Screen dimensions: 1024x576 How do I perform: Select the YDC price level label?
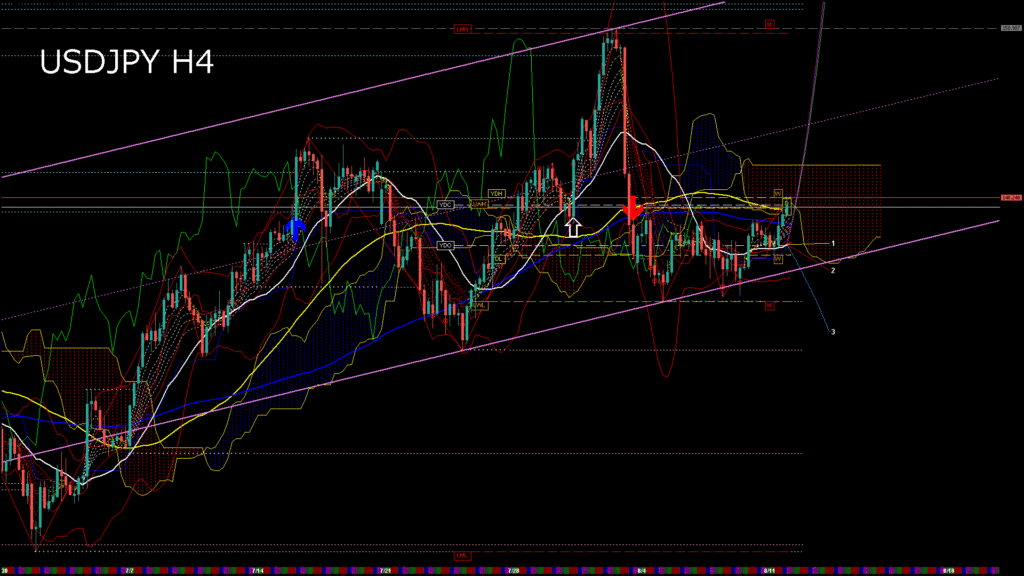tap(446, 204)
